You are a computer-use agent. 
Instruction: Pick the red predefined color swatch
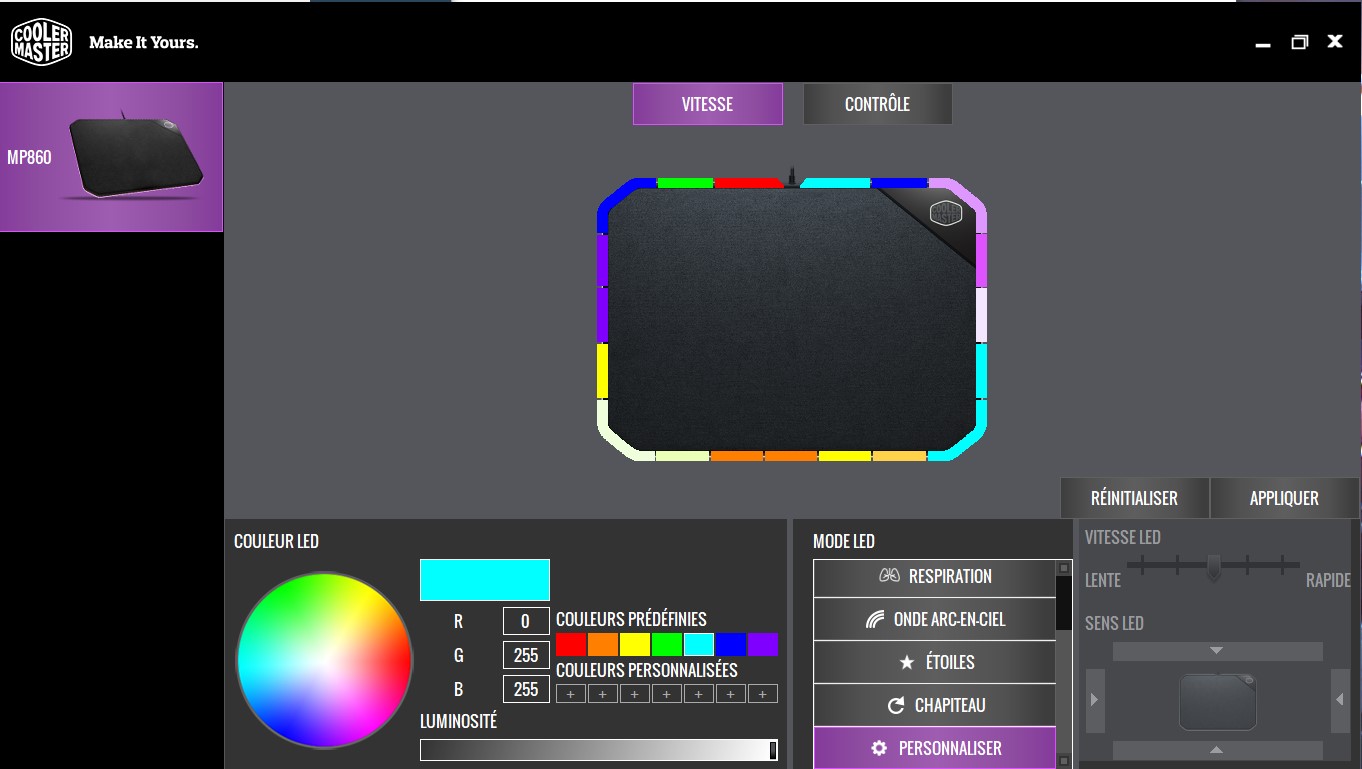click(x=571, y=645)
